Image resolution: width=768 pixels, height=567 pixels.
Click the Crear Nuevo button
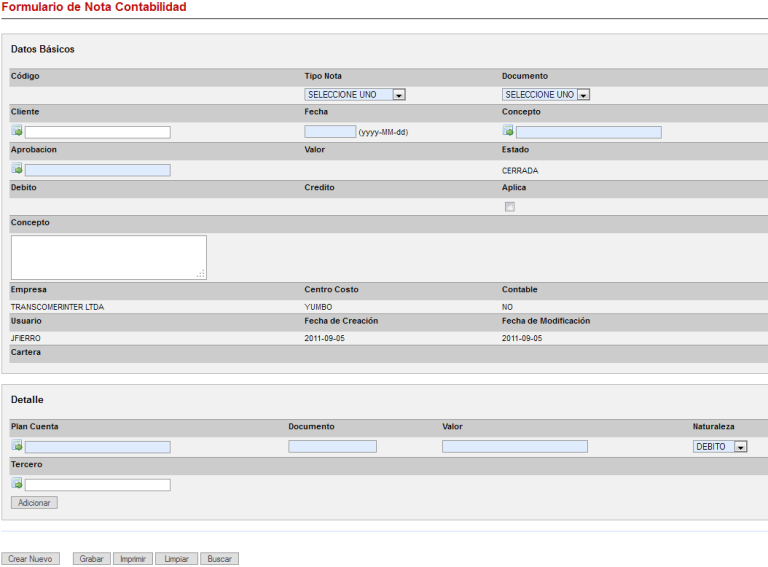30,559
